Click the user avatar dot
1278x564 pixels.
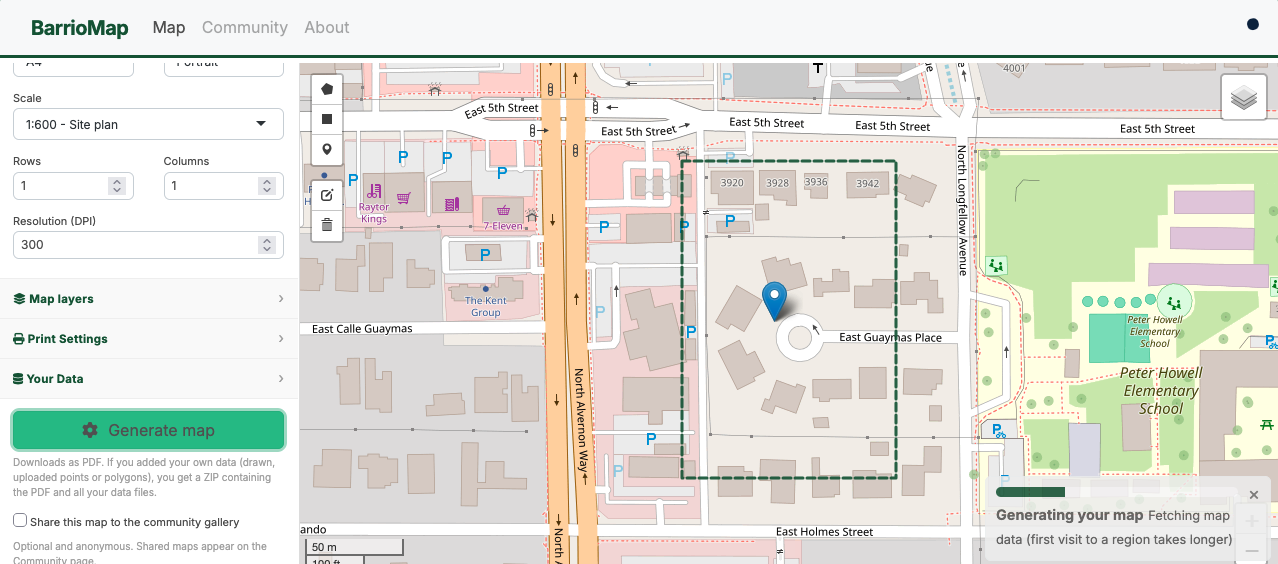coord(1253,25)
